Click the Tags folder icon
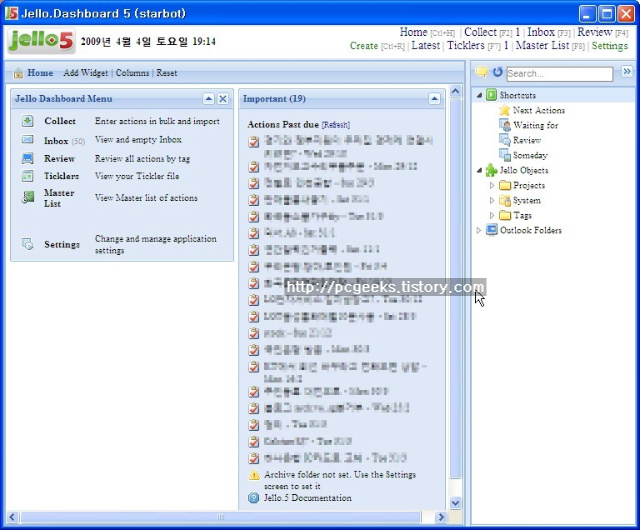Viewport: 640px width, 530px height. 505,215
